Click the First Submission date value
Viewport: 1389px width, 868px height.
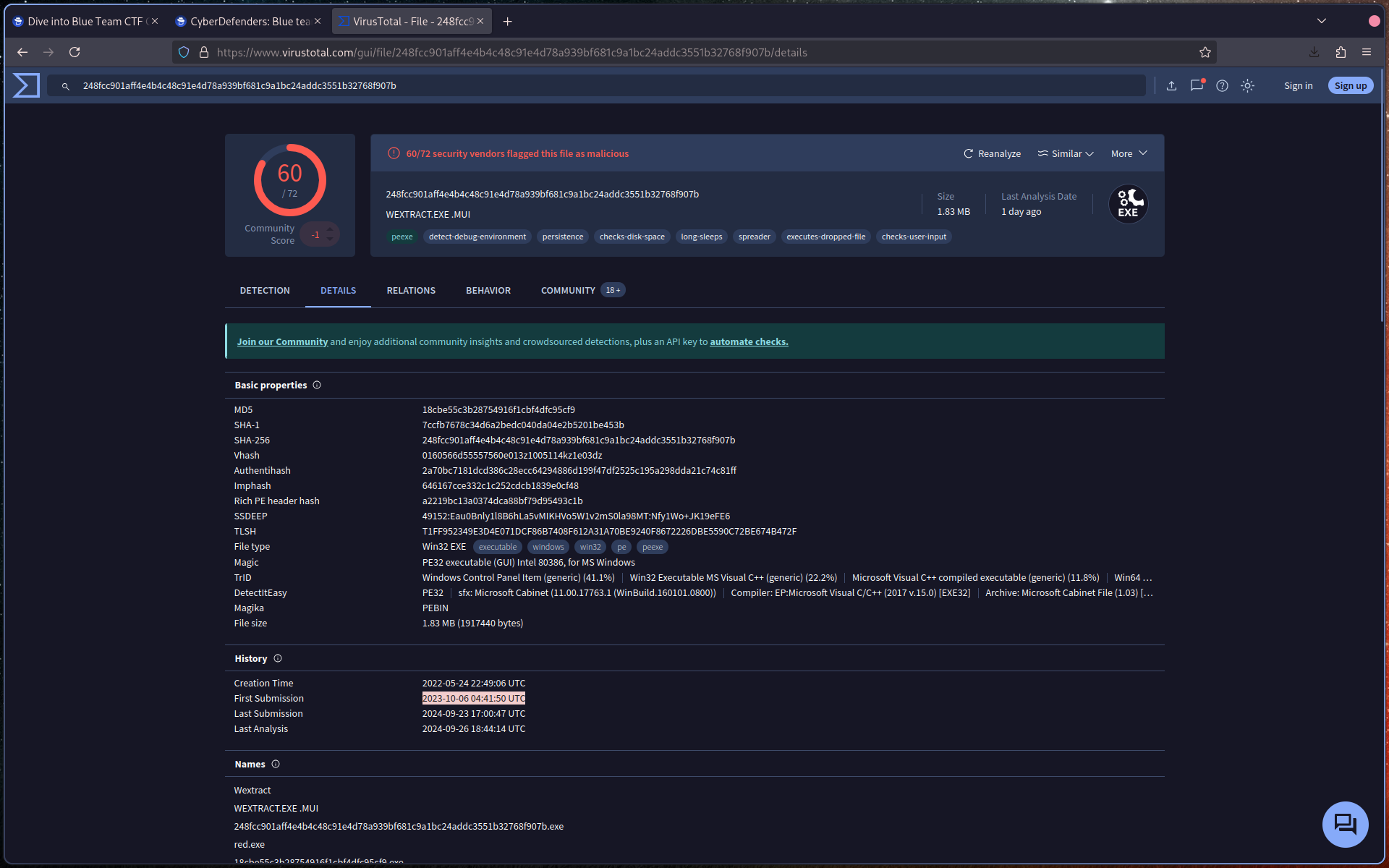click(474, 698)
